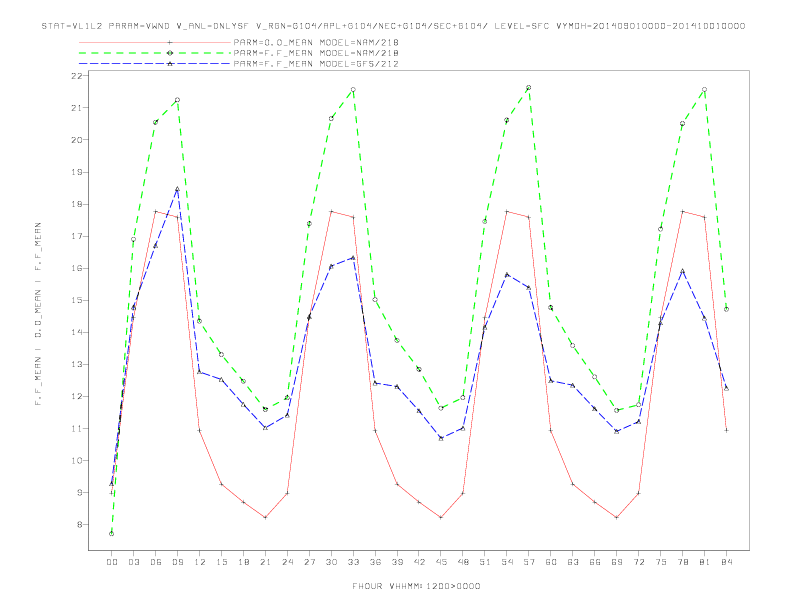Click x-axis forecast hour label 45
This screenshot has height=612, width=792.
[x=441, y=562]
